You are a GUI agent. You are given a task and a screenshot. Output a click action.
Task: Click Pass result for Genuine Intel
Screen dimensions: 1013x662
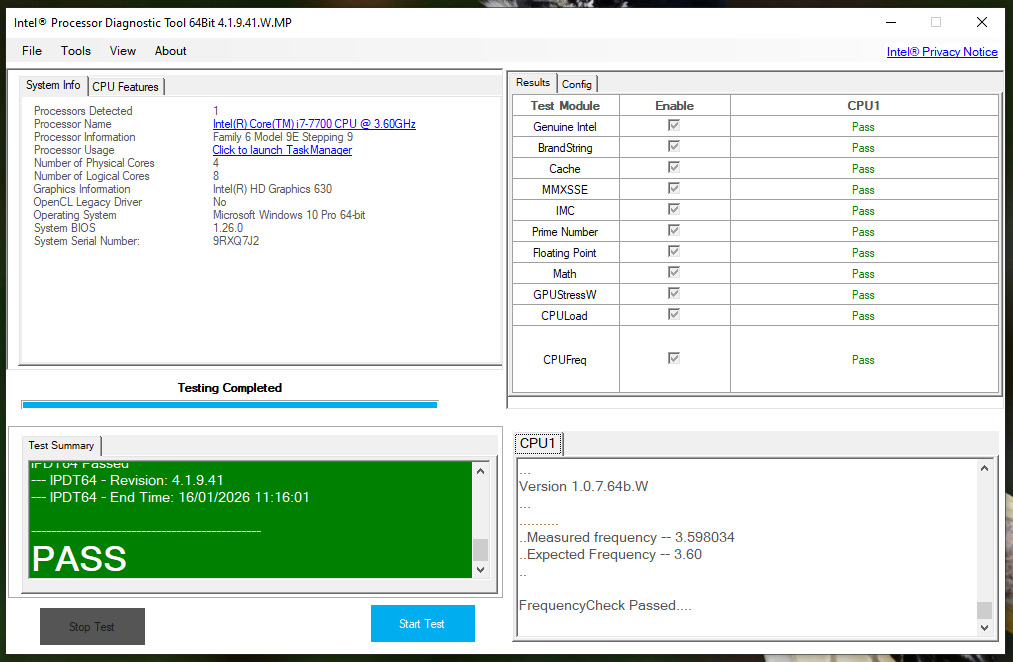(863, 127)
